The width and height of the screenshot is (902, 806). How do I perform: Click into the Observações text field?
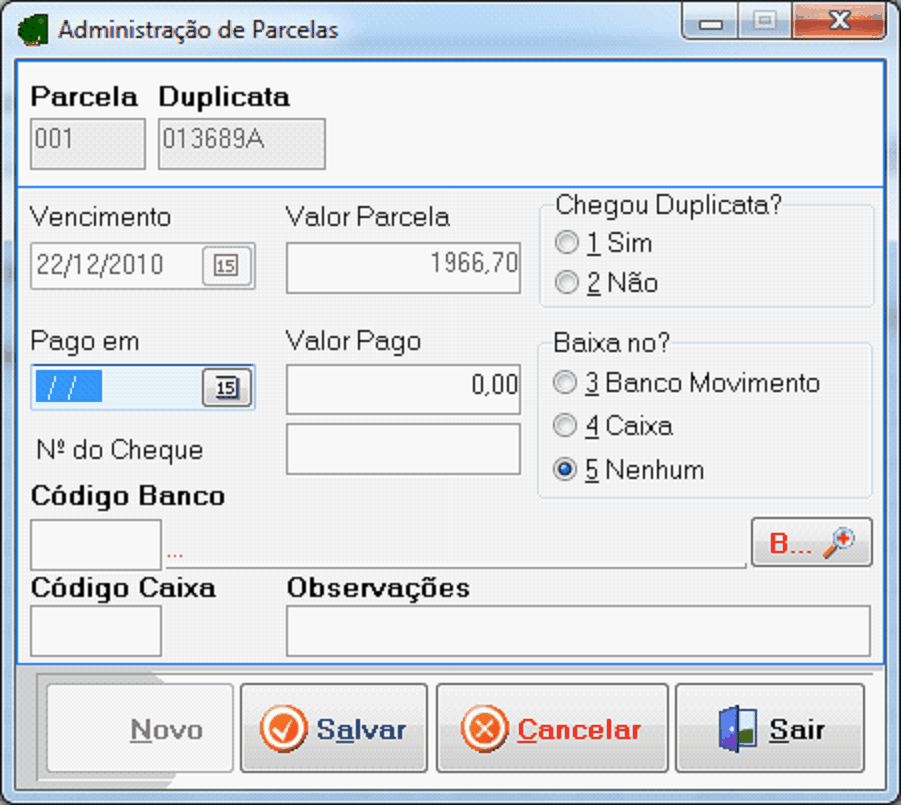click(578, 632)
